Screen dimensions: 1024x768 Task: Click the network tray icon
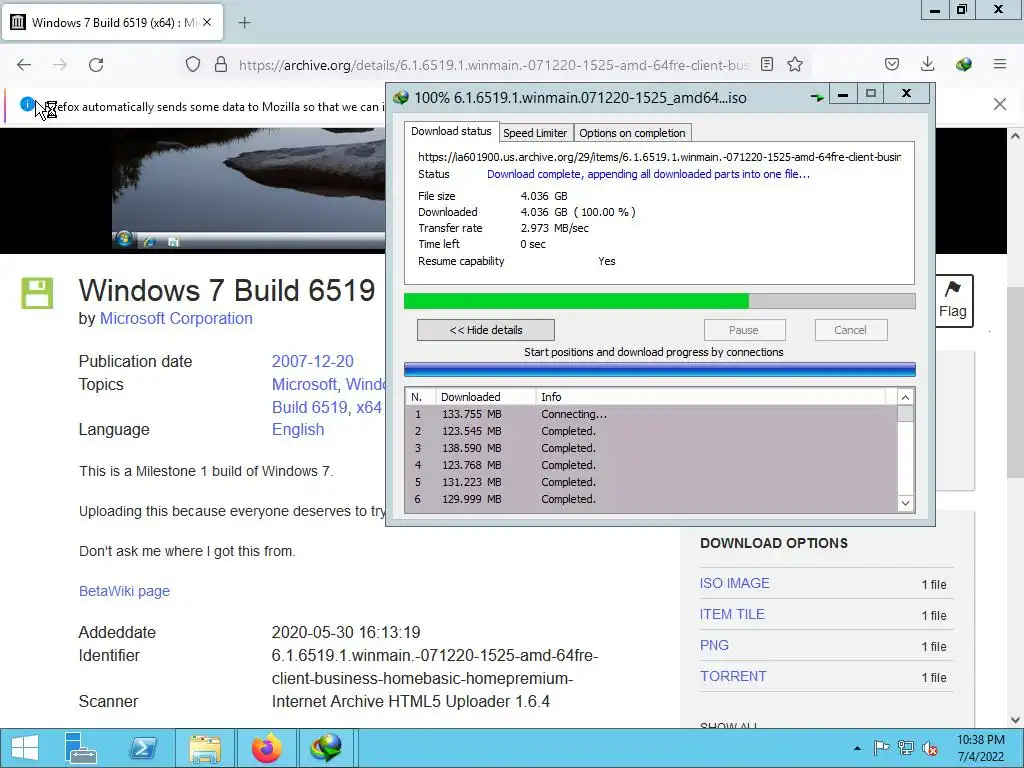(x=906, y=748)
